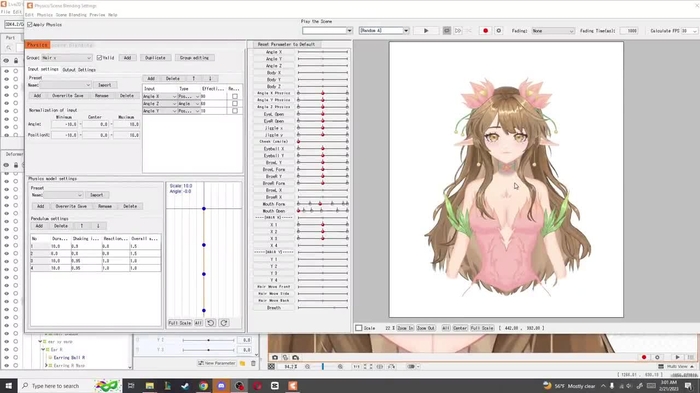This screenshot has width=700, height=393.
Task: Click the Angle X parameter slider
Action: (x=323, y=52)
